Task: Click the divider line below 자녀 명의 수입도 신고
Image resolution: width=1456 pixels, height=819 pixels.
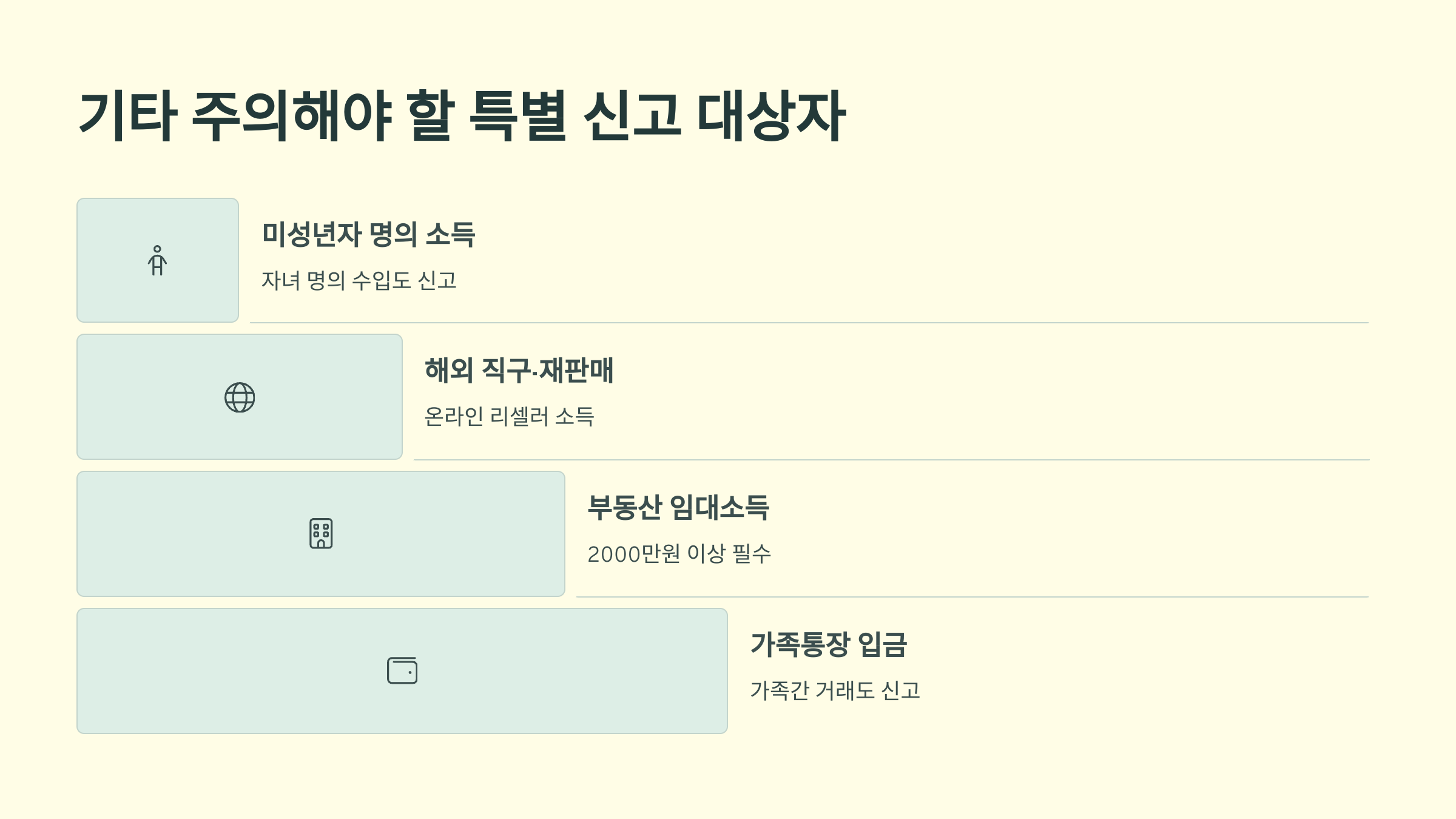Action: pyautogui.click(x=809, y=323)
